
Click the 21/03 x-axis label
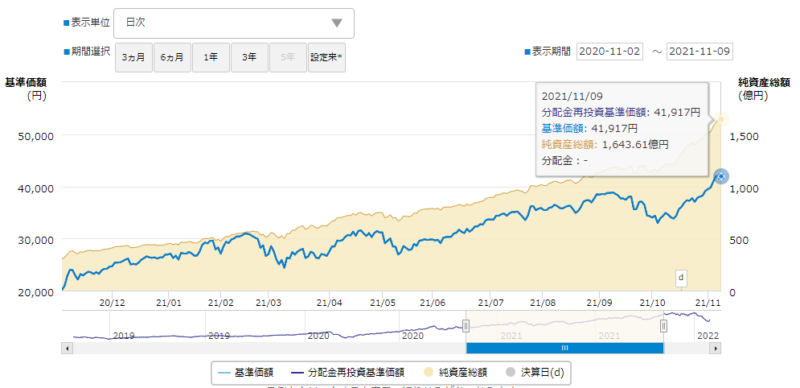(x=268, y=302)
